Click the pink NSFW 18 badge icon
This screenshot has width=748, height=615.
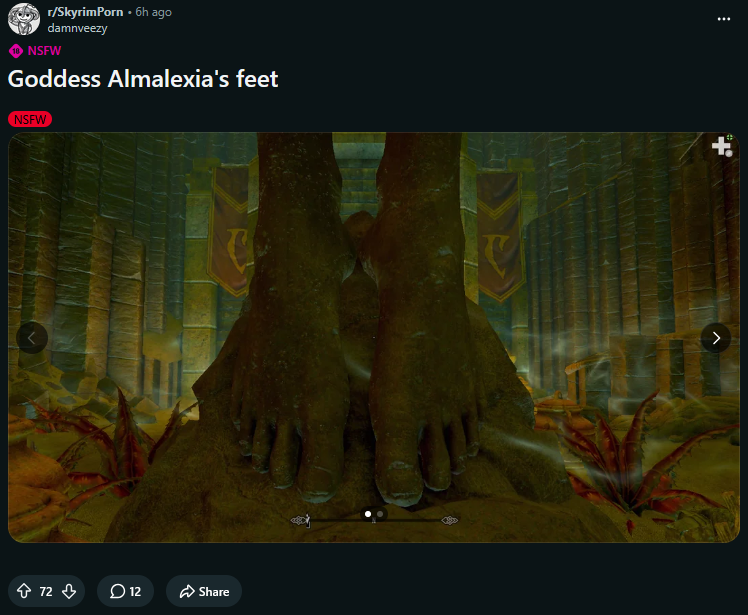click(x=16, y=51)
